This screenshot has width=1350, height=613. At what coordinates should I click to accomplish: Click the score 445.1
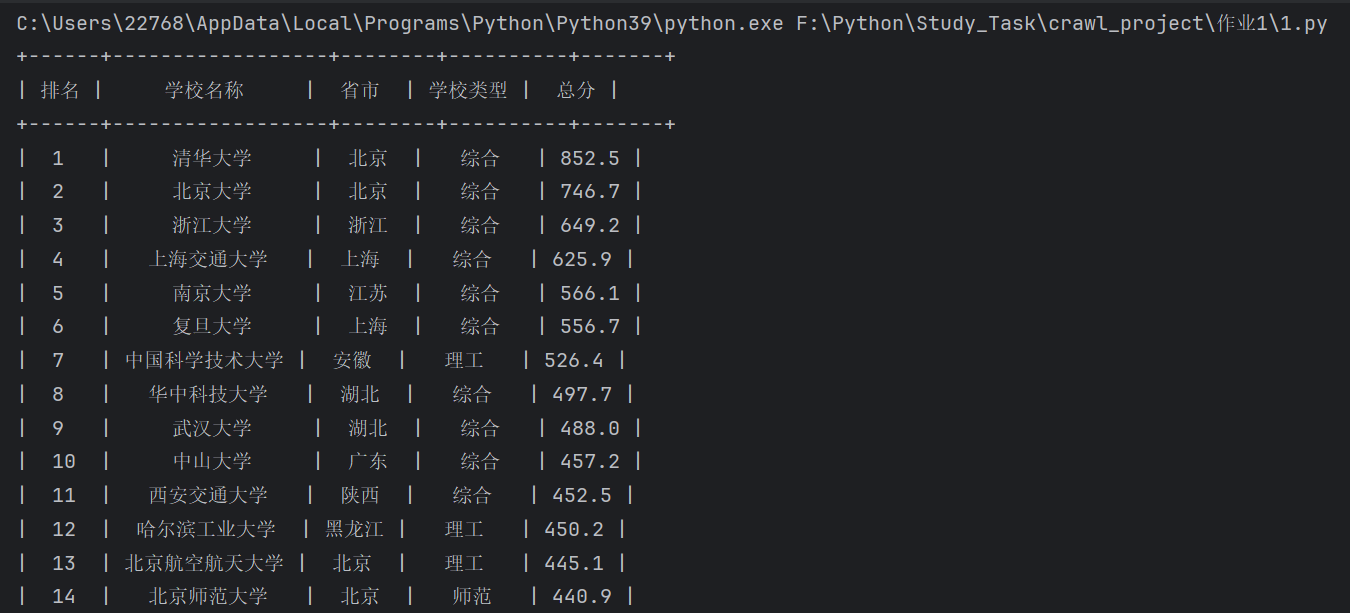coord(574,563)
